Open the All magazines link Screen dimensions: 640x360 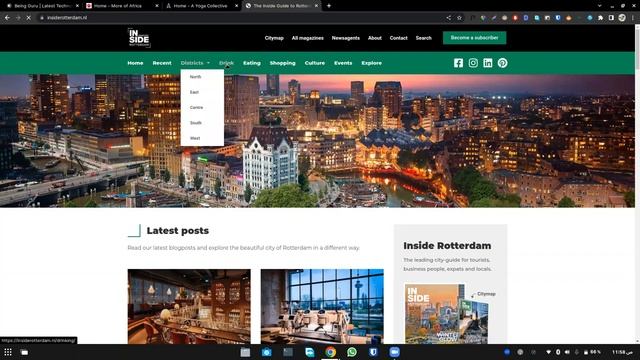pos(308,38)
